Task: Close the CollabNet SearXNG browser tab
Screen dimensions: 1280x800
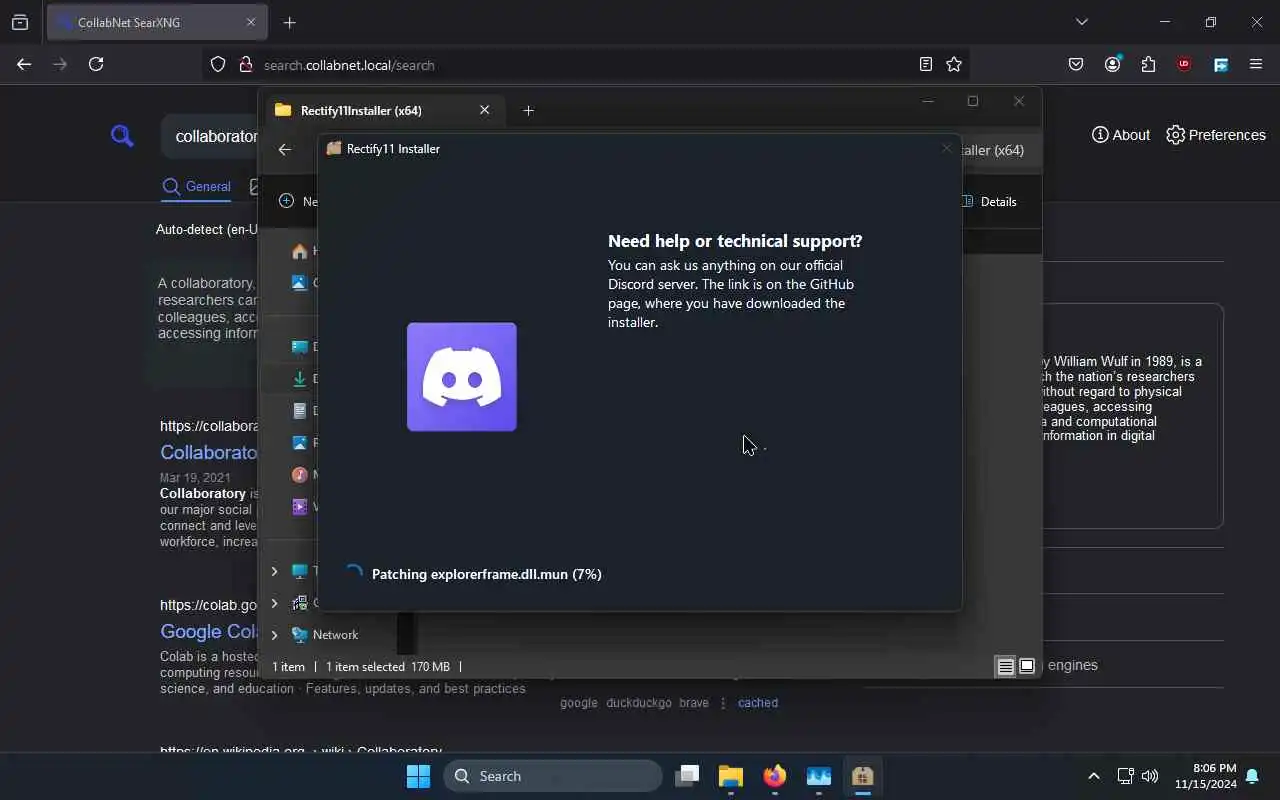Action: (251, 22)
